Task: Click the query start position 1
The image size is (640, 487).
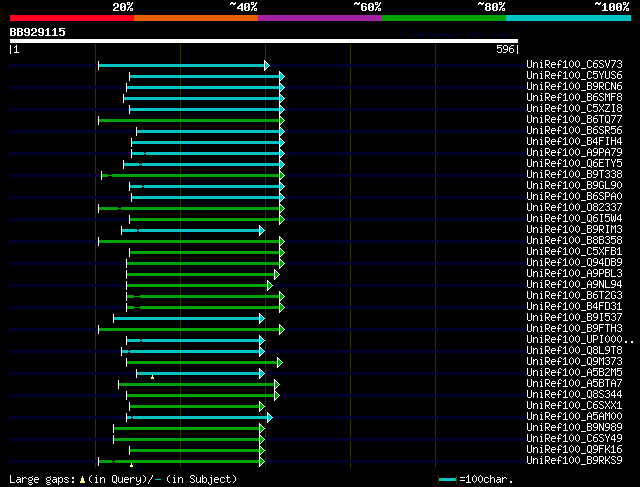Action: coord(16,49)
